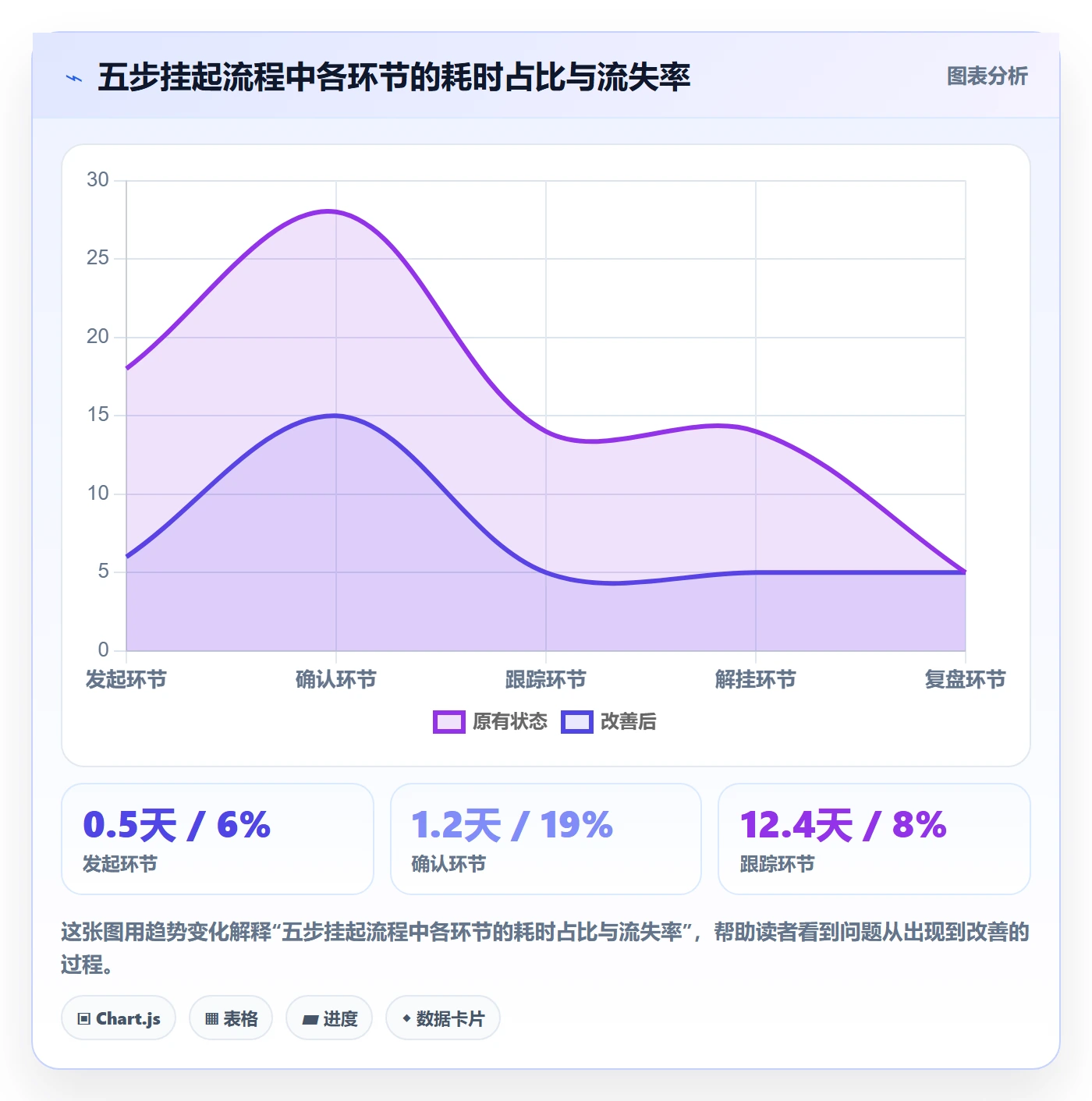Click the 复盘环节 x-axis label

click(x=966, y=680)
